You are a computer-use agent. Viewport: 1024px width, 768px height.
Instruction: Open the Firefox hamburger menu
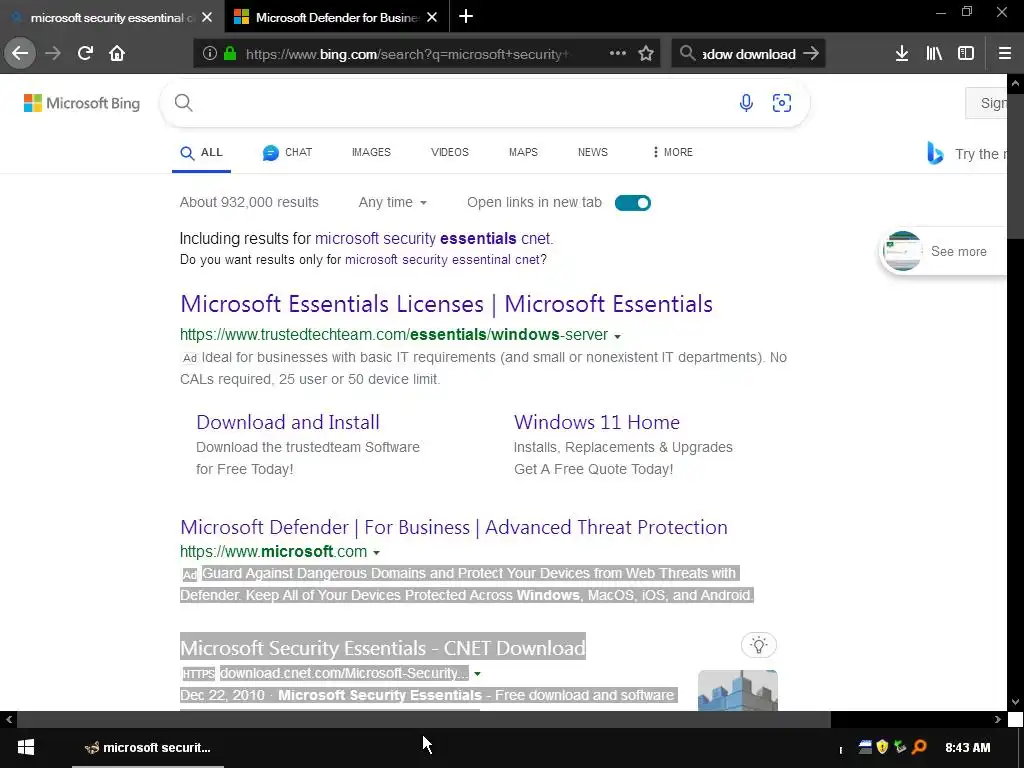pyautogui.click(x=1004, y=53)
